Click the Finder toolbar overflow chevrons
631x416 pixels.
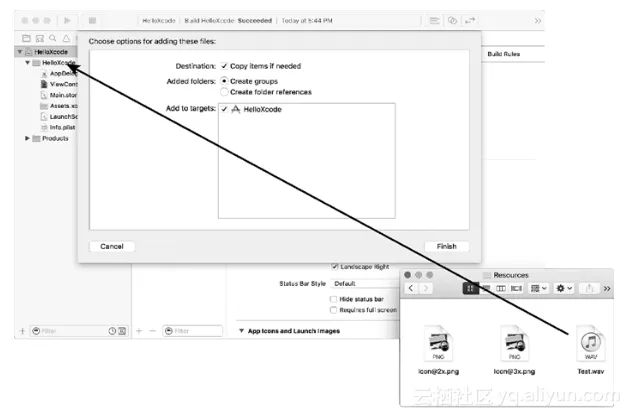point(607,288)
